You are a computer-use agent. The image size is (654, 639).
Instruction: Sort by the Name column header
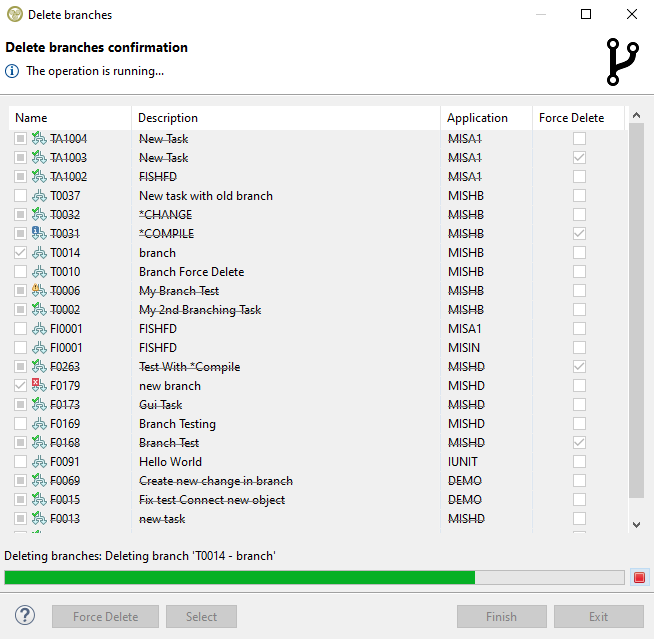click(70, 118)
